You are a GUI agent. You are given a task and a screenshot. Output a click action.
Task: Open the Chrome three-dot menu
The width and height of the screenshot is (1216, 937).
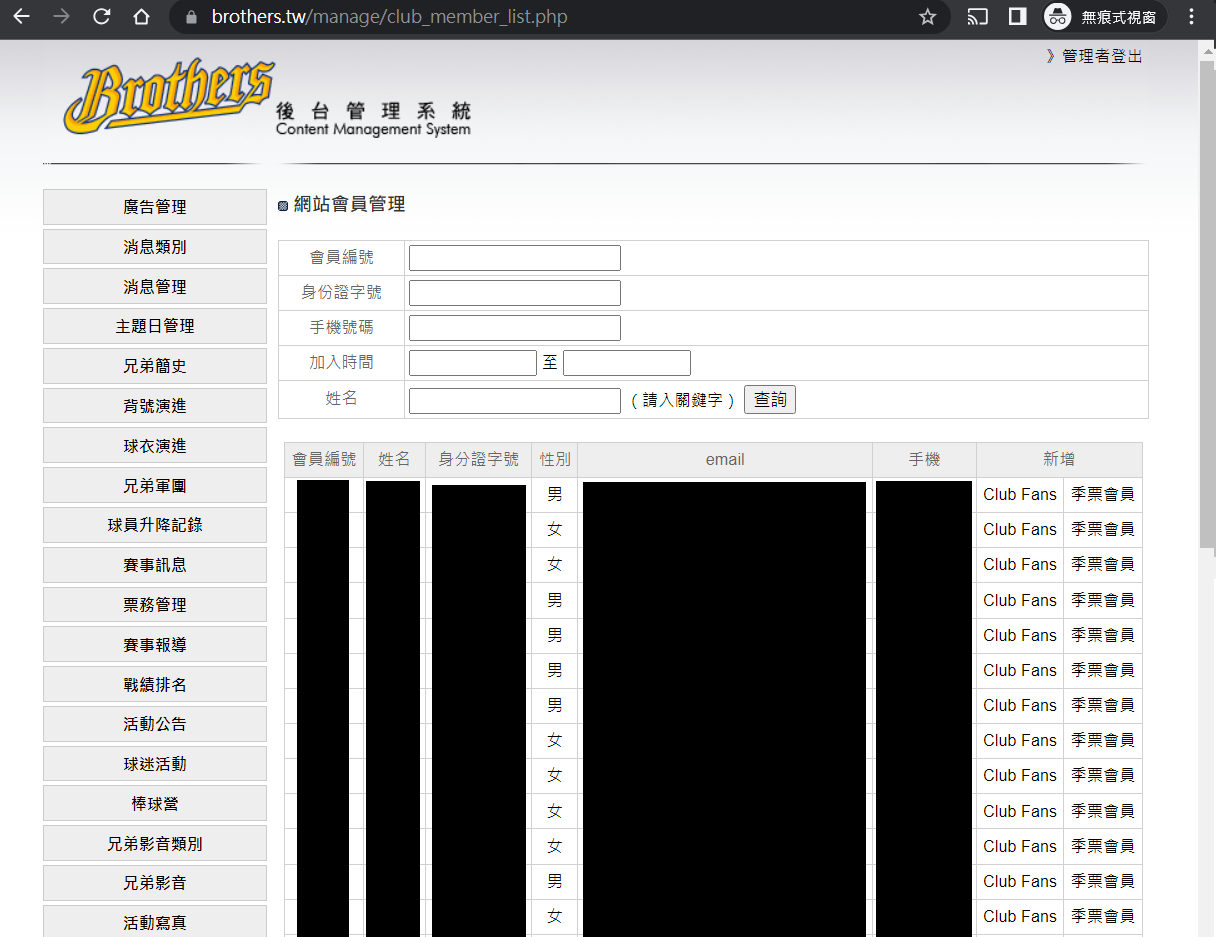coord(1191,17)
